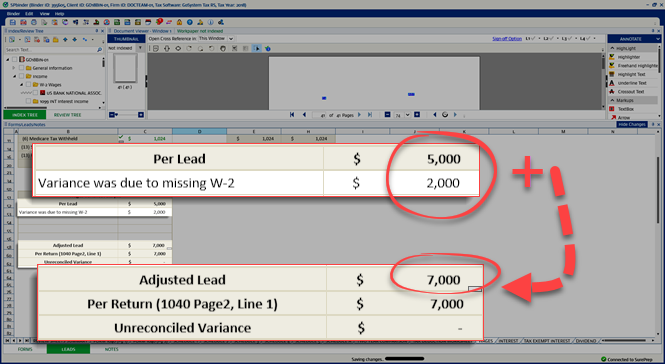Click the Sign off Option link
The image size is (665, 364).
(x=507, y=39)
